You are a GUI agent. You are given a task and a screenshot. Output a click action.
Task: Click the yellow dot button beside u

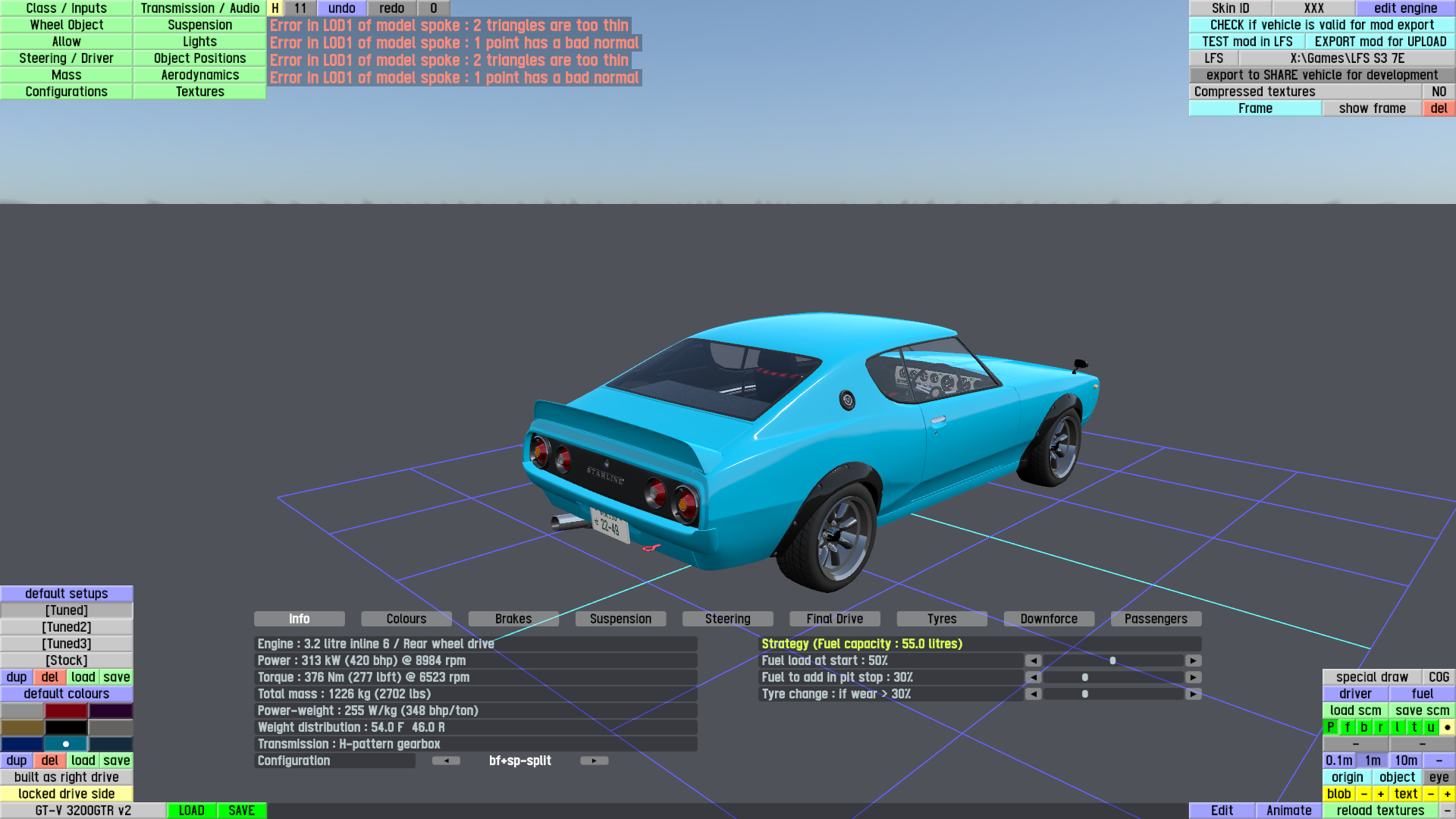pos(1447,727)
